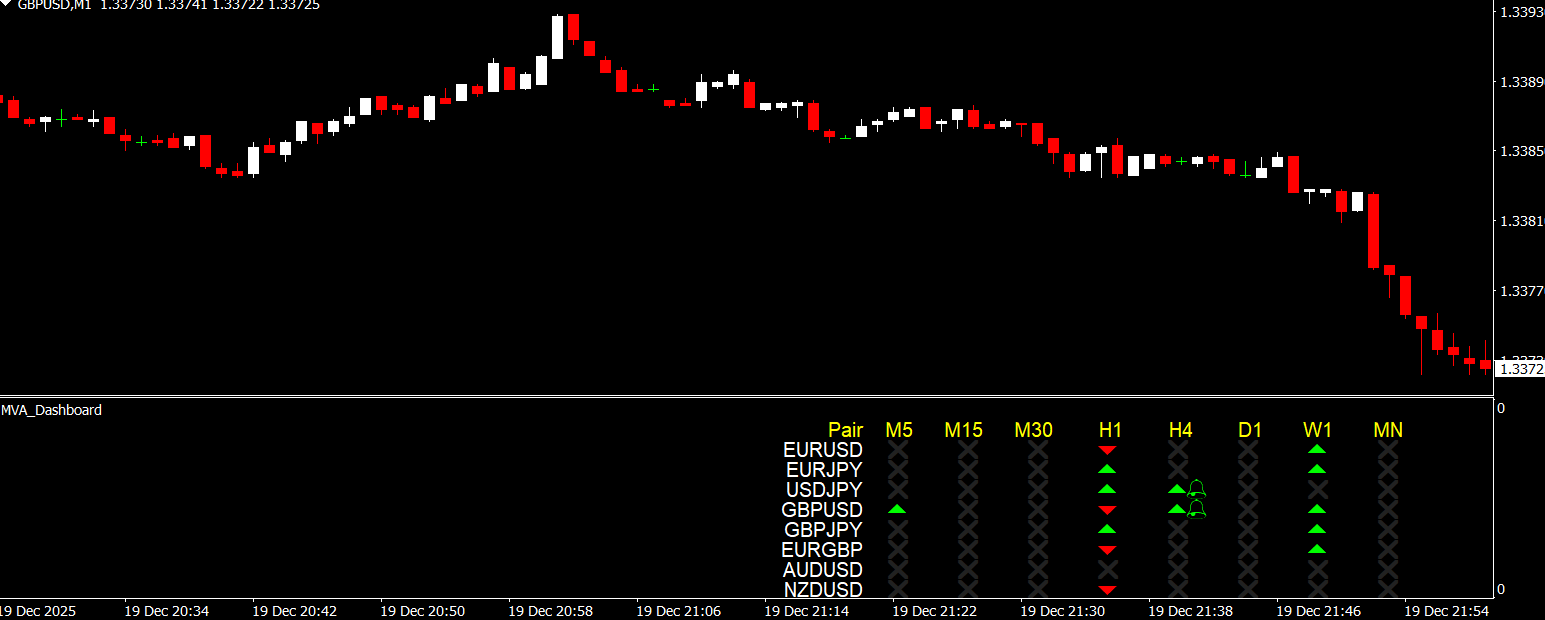This screenshot has height=620, width=1545.
Task: Select the MN timeframe column header
Action: [1387, 430]
